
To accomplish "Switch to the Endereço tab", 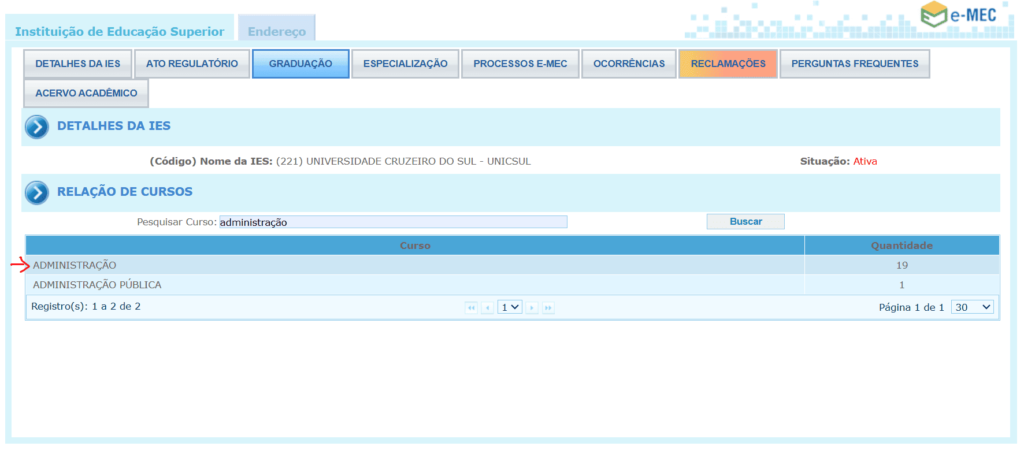I will tap(276, 31).
